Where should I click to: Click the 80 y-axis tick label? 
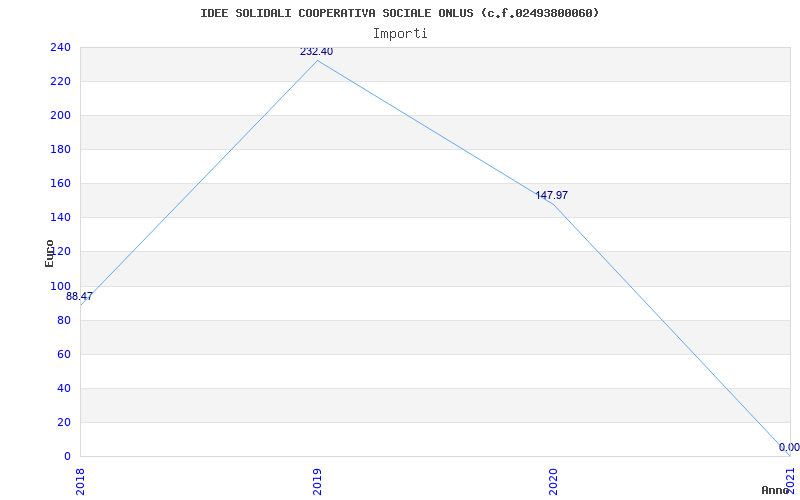(x=64, y=320)
